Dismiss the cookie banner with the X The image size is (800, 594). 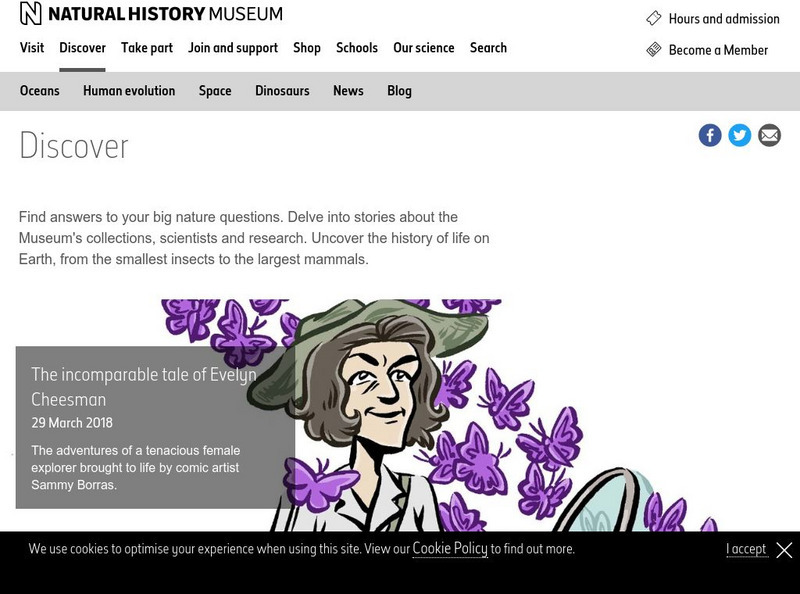pyautogui.click(x=784, y=550)
